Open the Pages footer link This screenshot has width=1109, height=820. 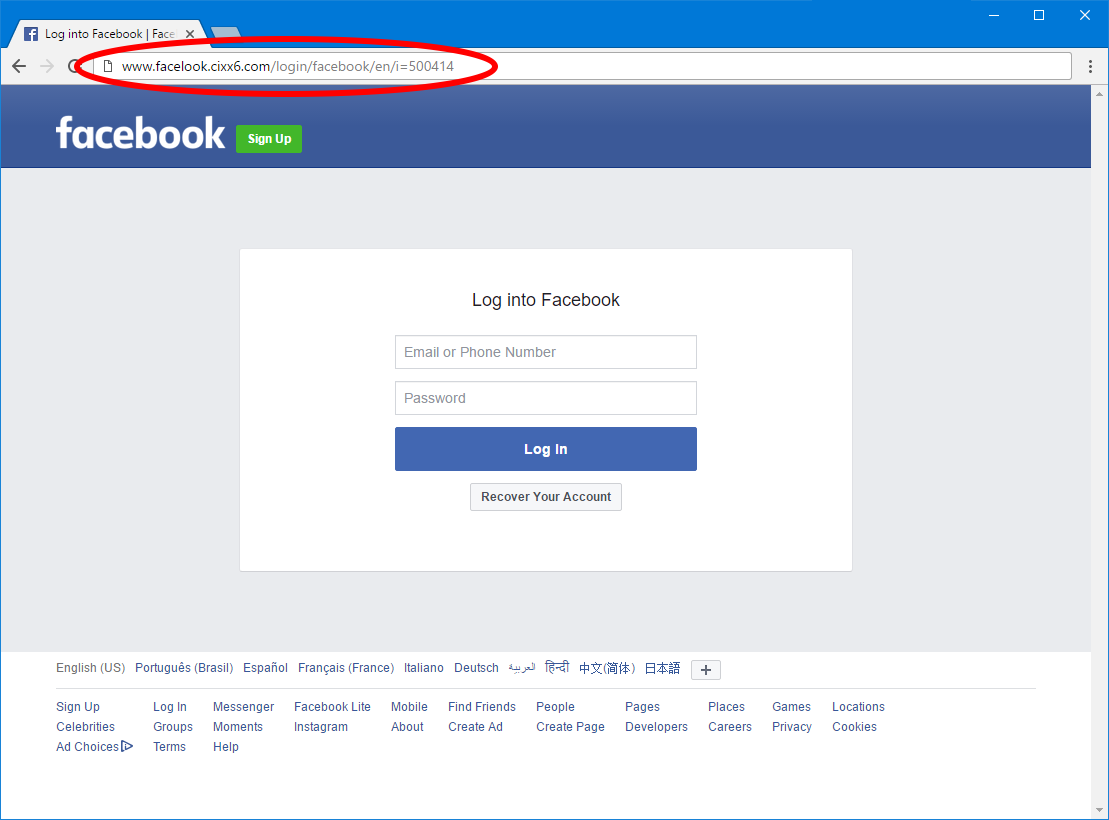(x=642, y=707)
